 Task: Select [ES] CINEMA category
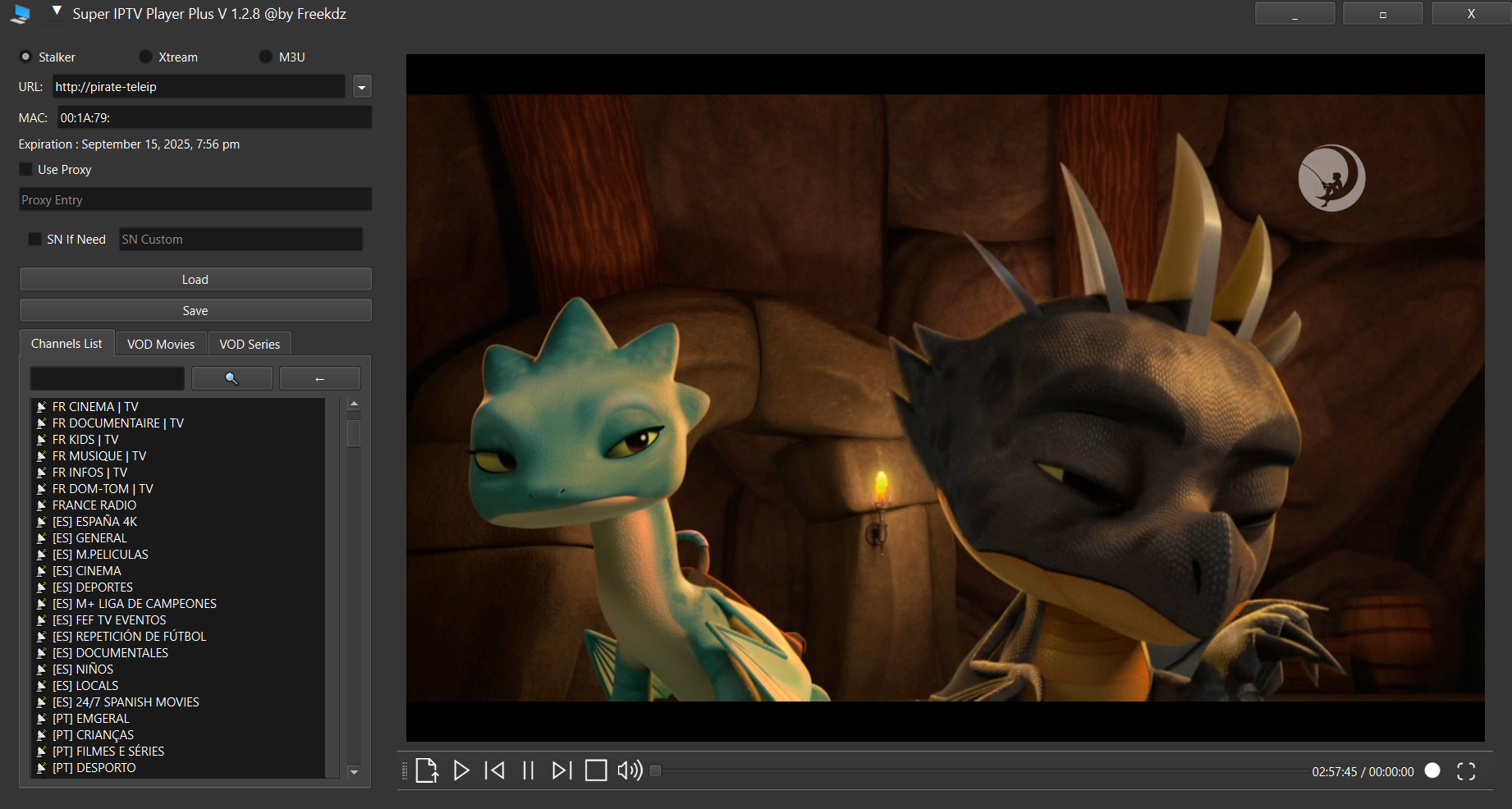coord(87,571)
